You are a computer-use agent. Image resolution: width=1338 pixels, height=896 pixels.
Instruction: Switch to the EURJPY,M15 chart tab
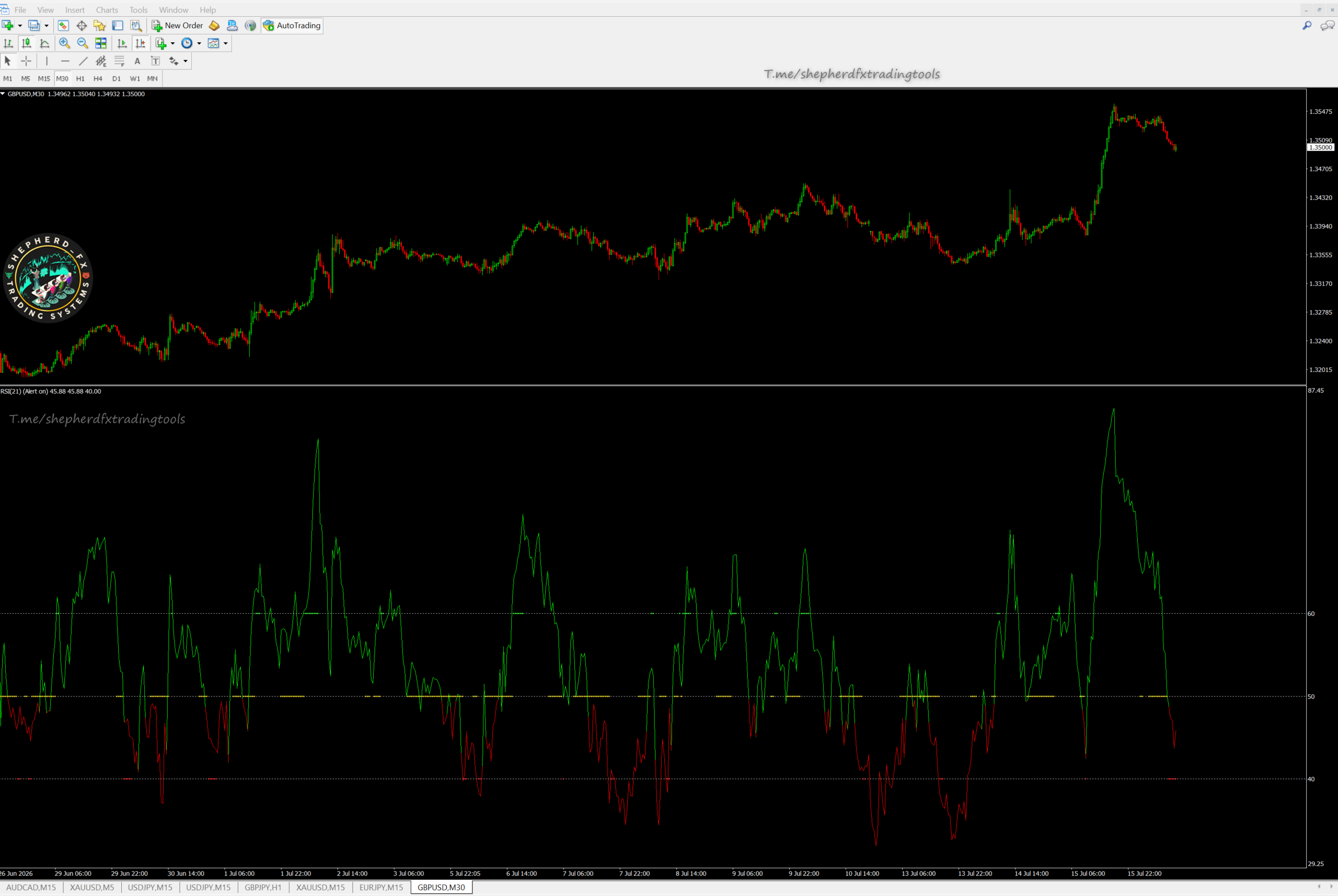click(x=381, y=888)
